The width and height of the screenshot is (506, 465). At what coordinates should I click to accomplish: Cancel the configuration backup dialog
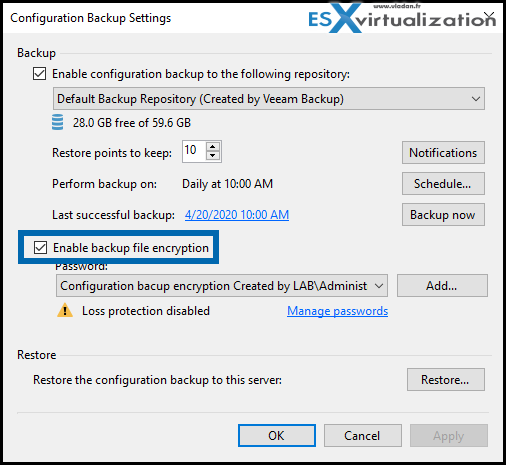click(363, 436)
